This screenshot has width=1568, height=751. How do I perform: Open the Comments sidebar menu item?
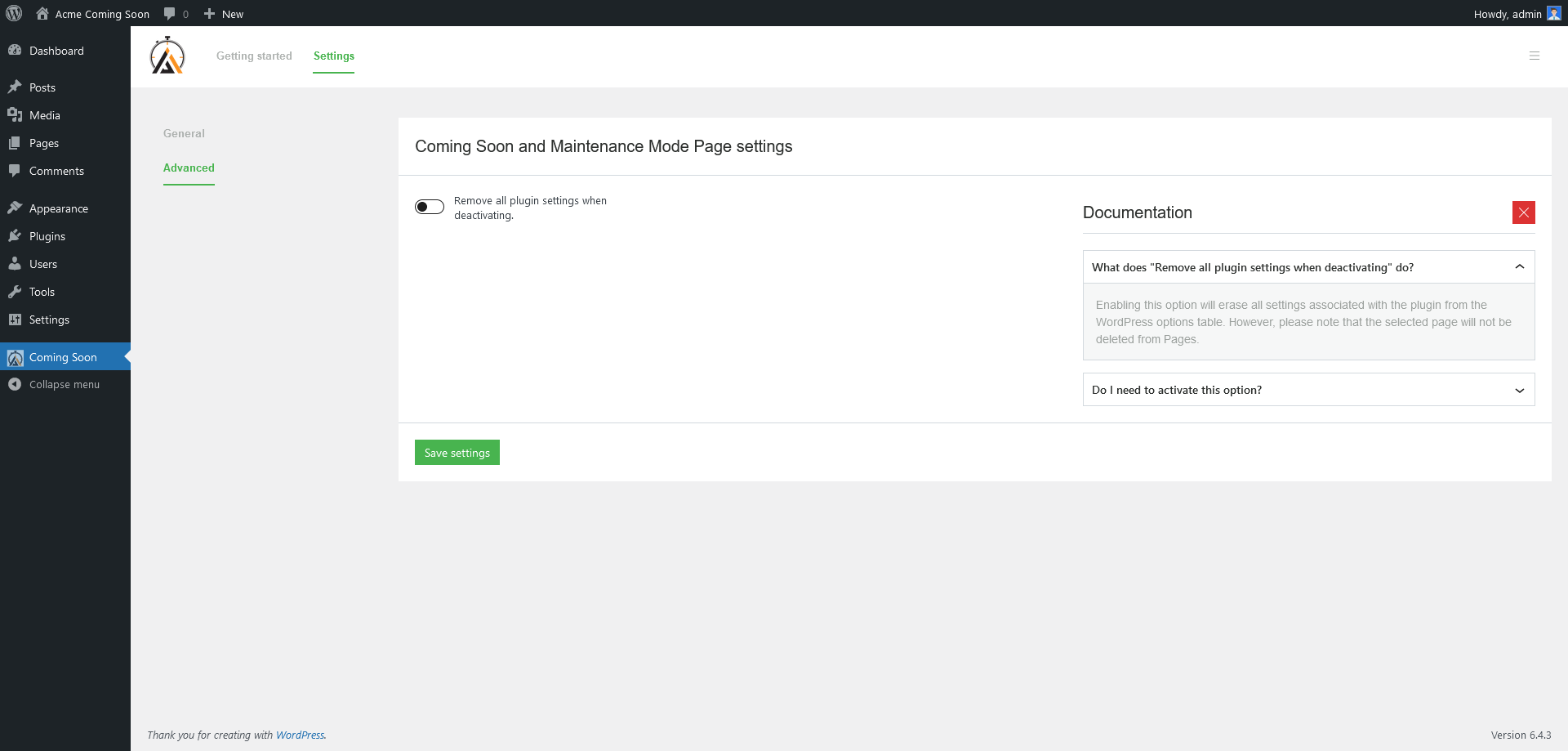pos(65,171)
